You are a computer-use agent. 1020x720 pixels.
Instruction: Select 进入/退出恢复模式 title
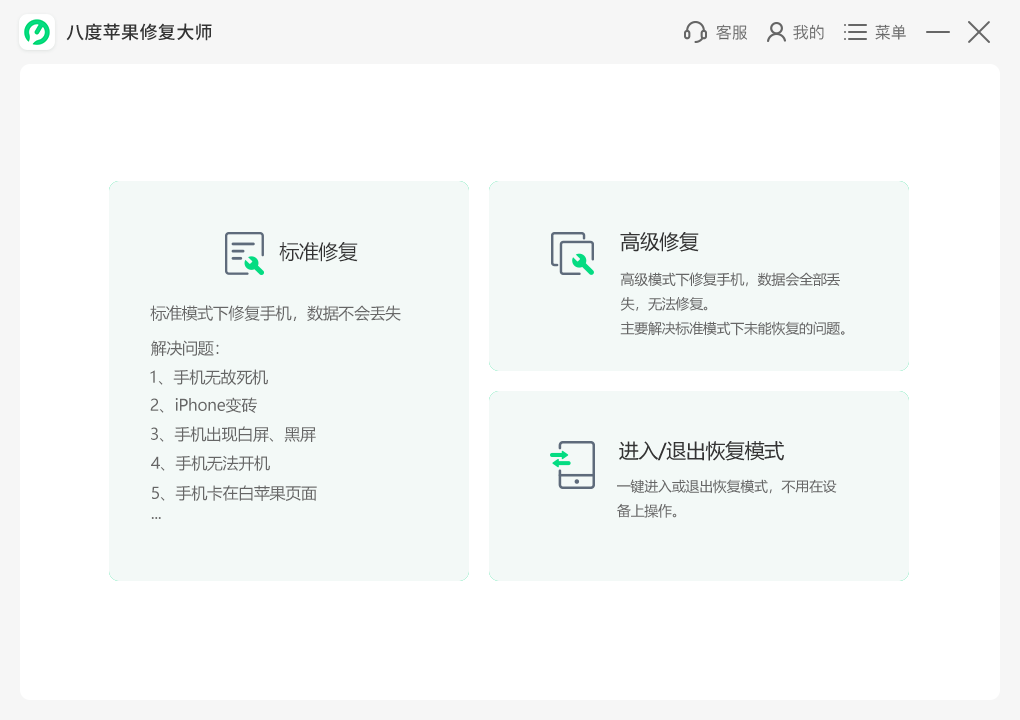coord(701,451)
